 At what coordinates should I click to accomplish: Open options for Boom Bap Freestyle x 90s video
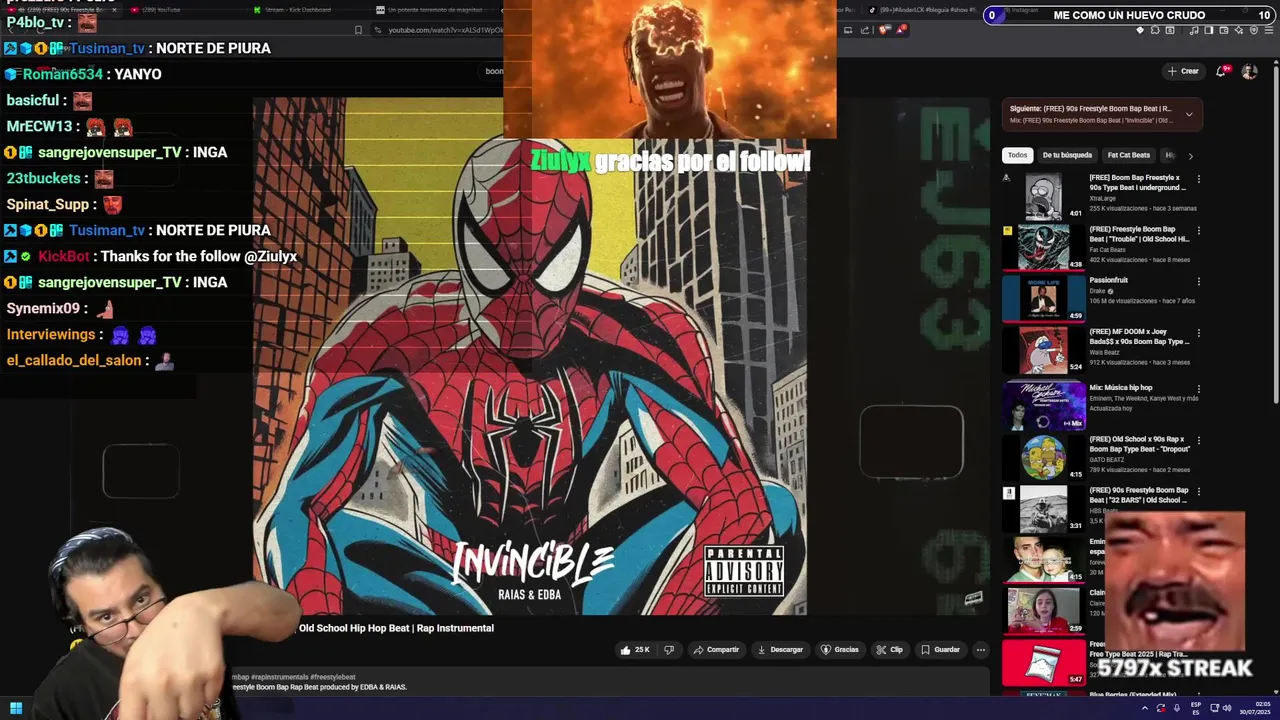(1198, 179)
